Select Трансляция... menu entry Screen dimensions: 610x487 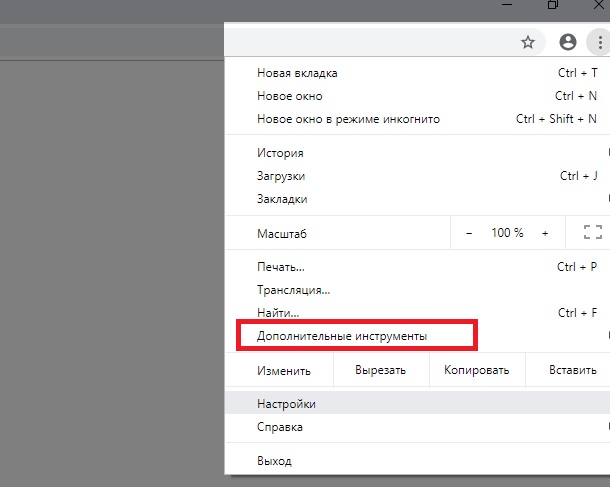[x=293, y=290]
